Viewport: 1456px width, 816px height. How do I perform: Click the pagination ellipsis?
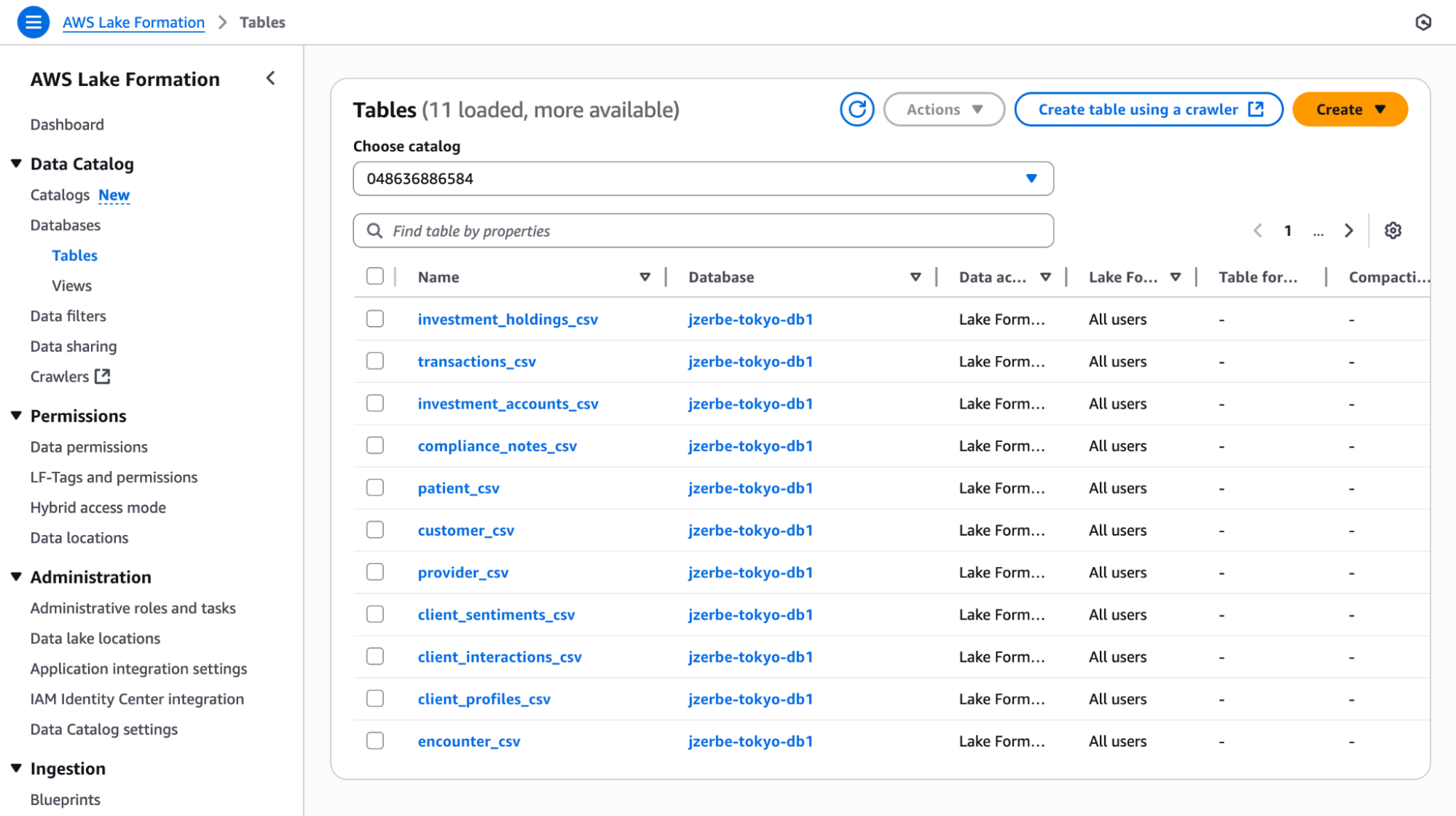coord(1318,232)
